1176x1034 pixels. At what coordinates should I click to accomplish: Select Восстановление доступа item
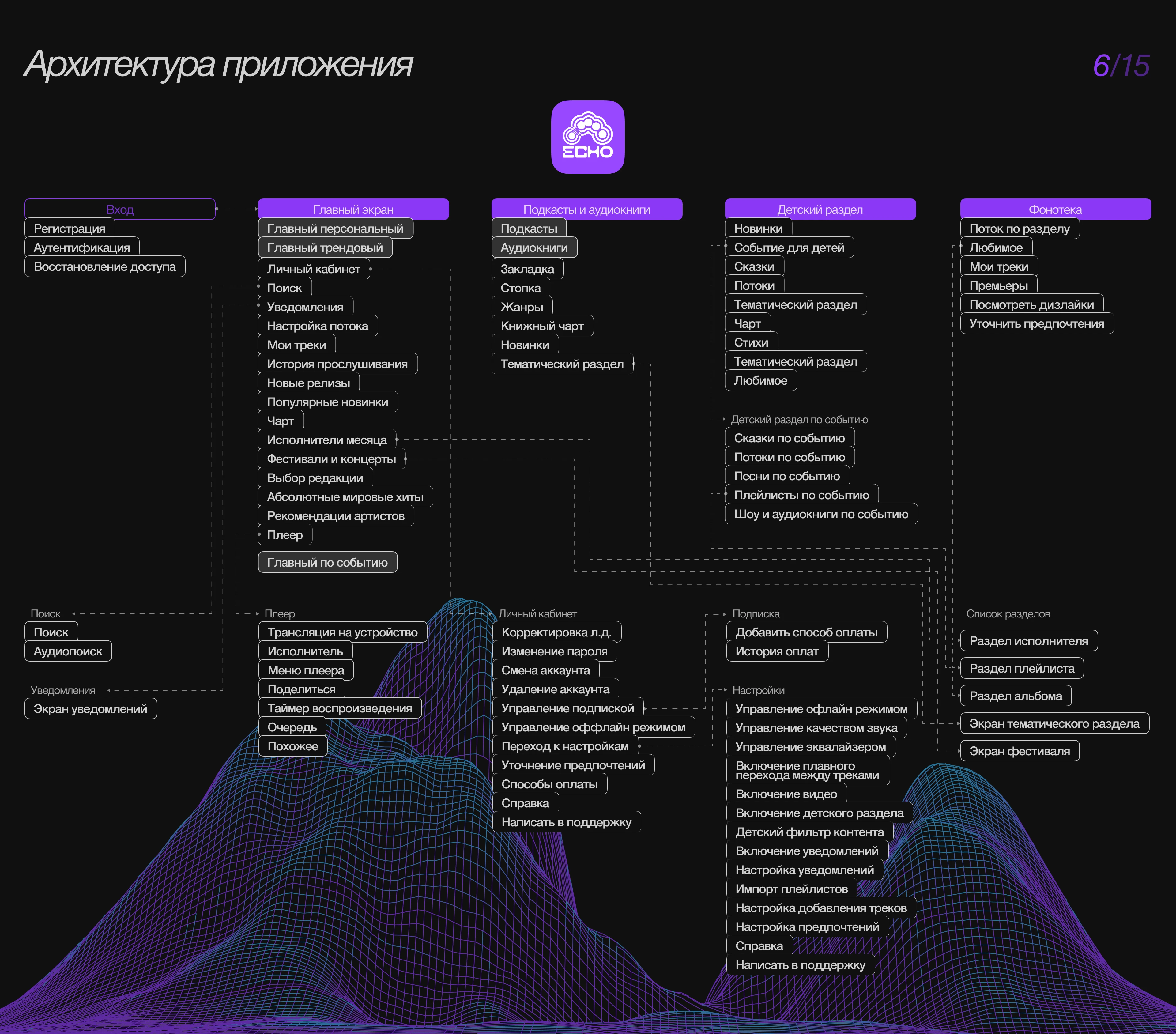coord(105,266)
